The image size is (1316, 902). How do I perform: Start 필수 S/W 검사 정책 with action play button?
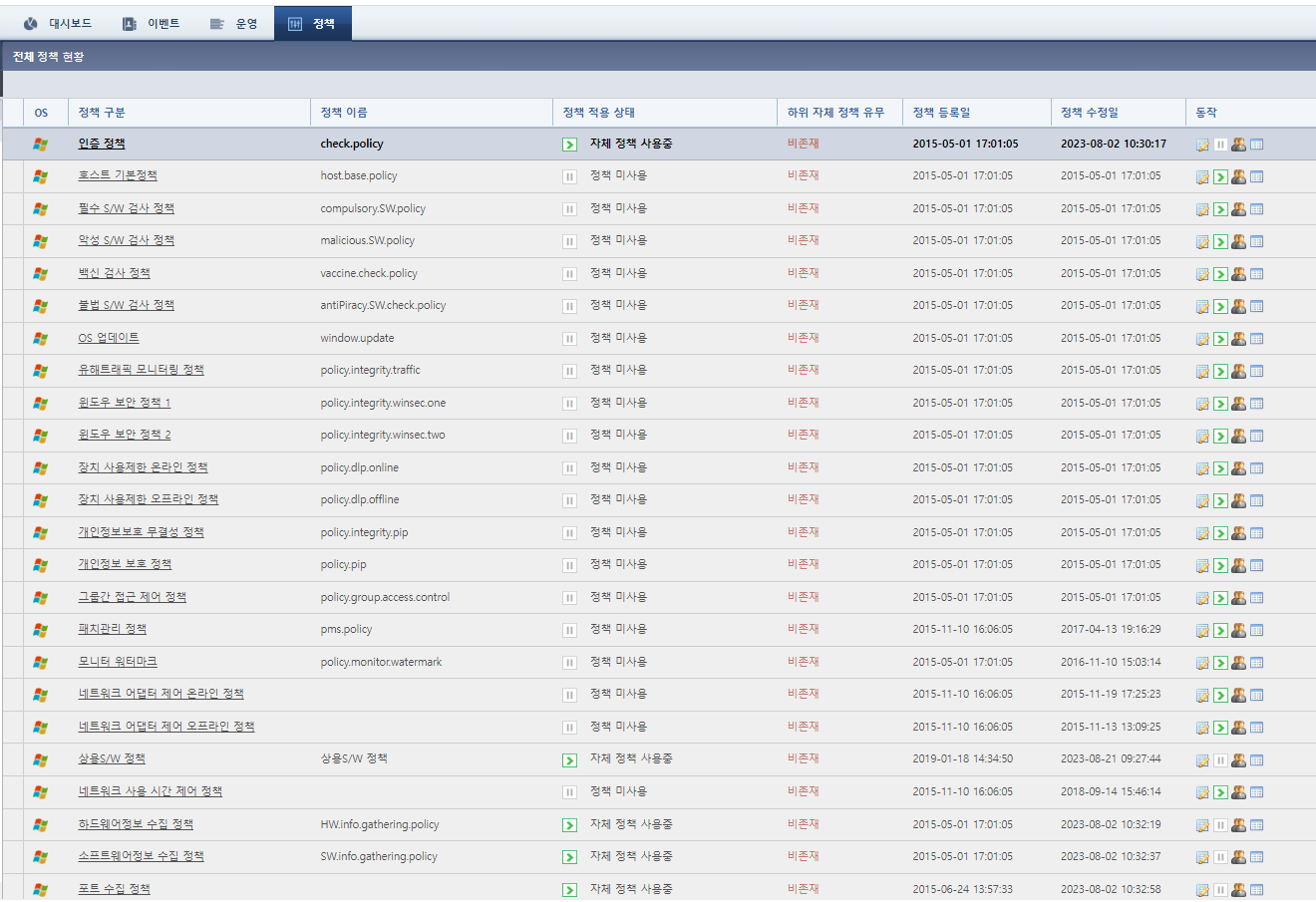point(1220,209)
